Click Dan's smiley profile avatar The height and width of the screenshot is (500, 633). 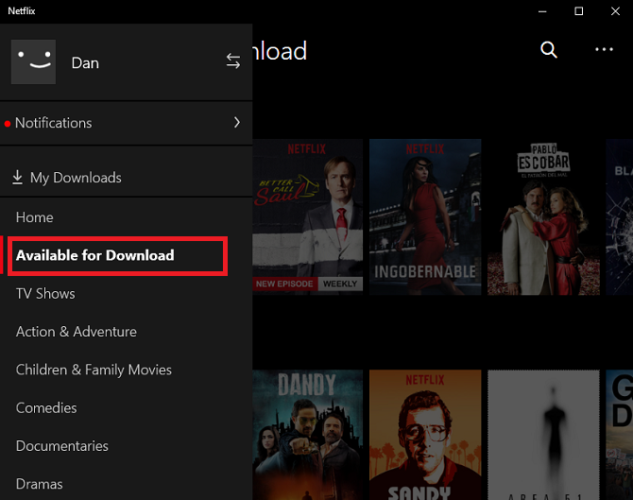click(x=34, y=62)
